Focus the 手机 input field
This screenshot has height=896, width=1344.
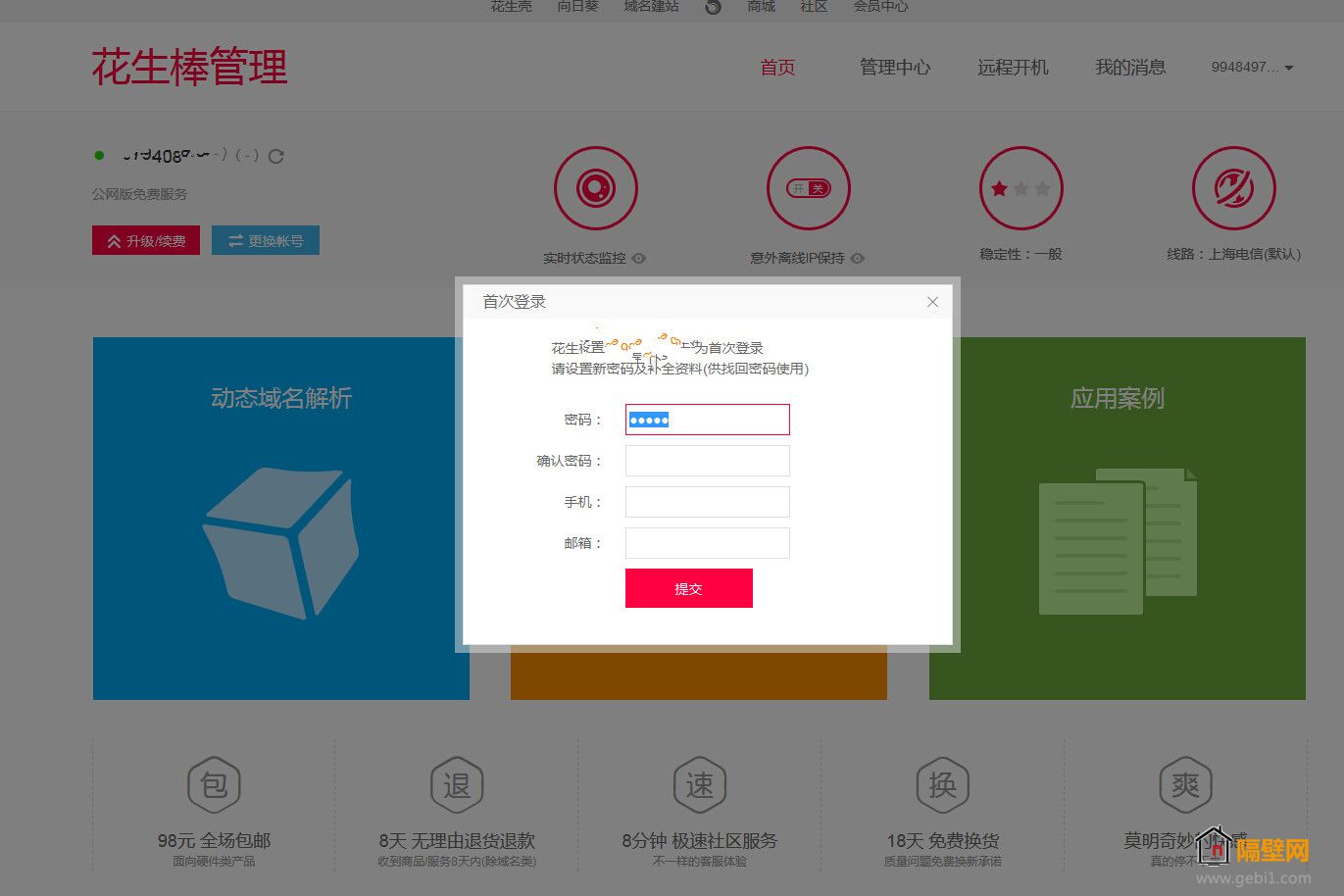click(x=708, y=502)
